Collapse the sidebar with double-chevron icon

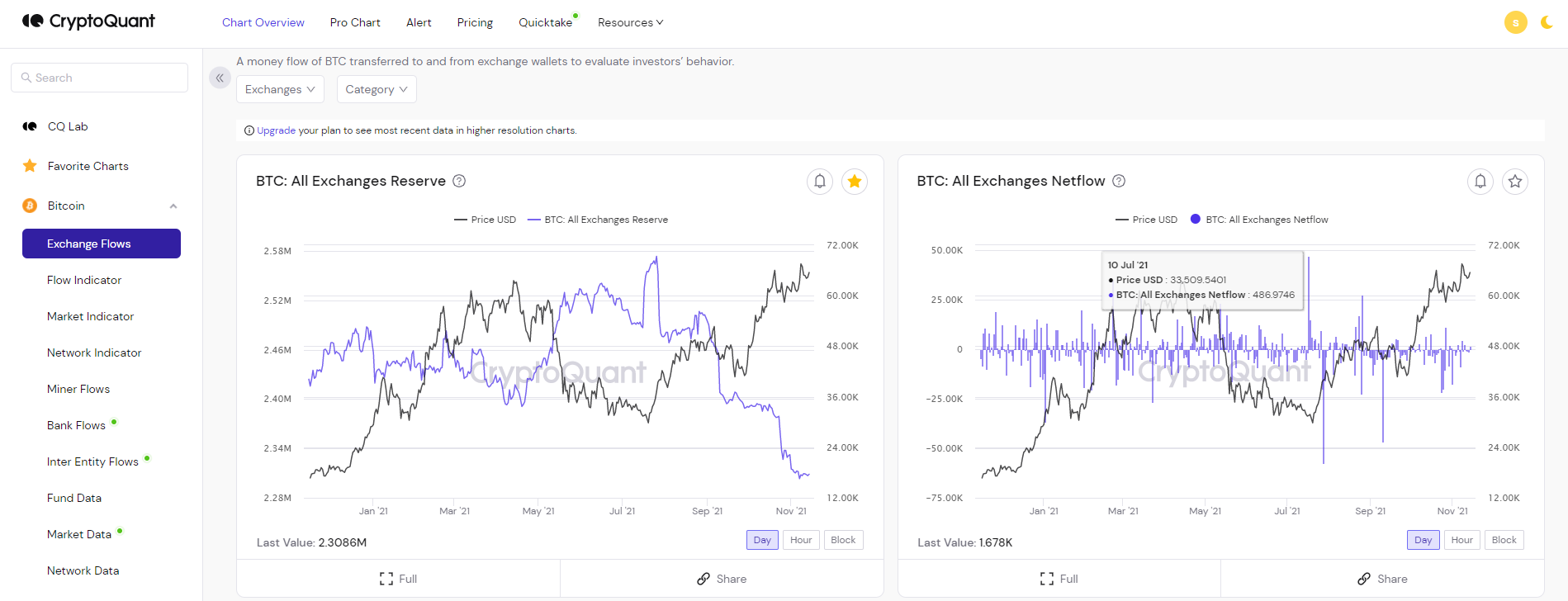tap(220, 78)
